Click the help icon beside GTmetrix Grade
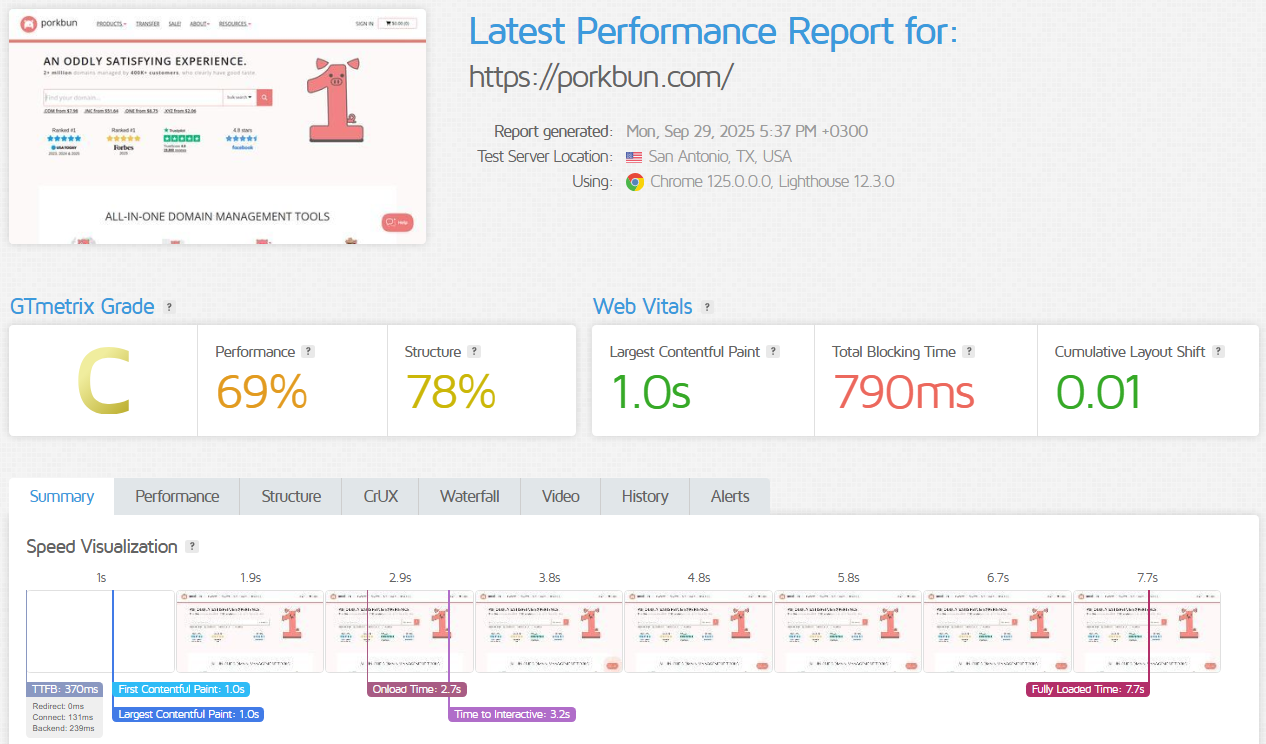 [x=169, y=307]
